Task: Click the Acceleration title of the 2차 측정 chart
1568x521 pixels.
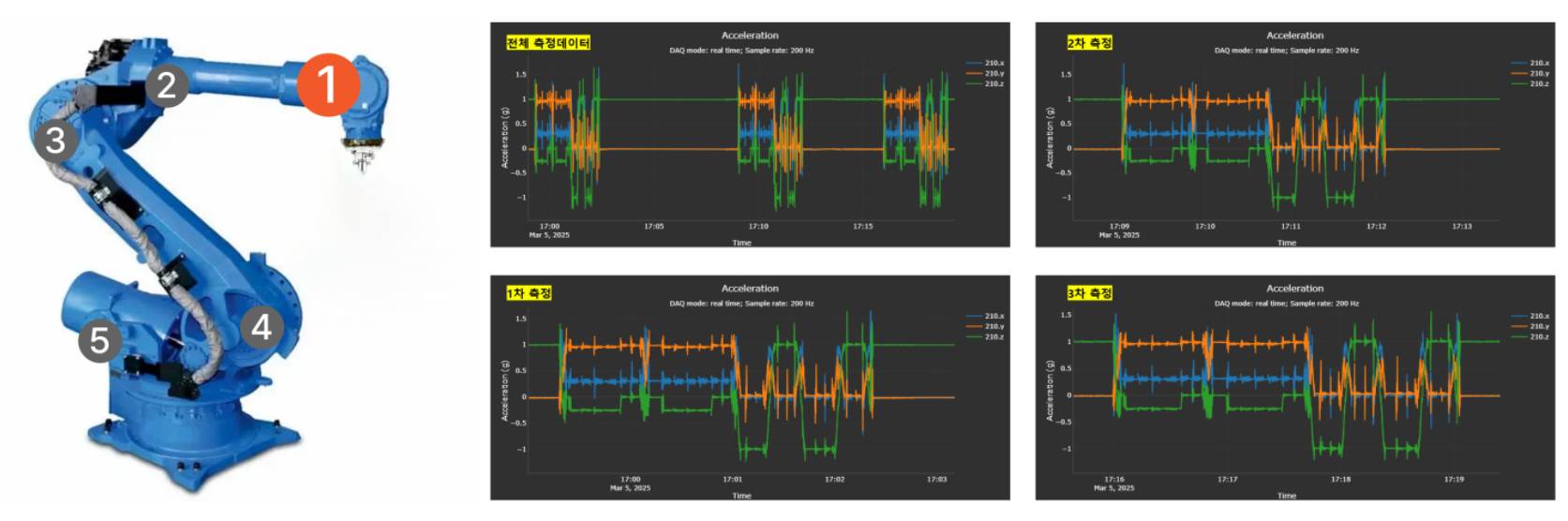Action: (x=1294, y=36)
